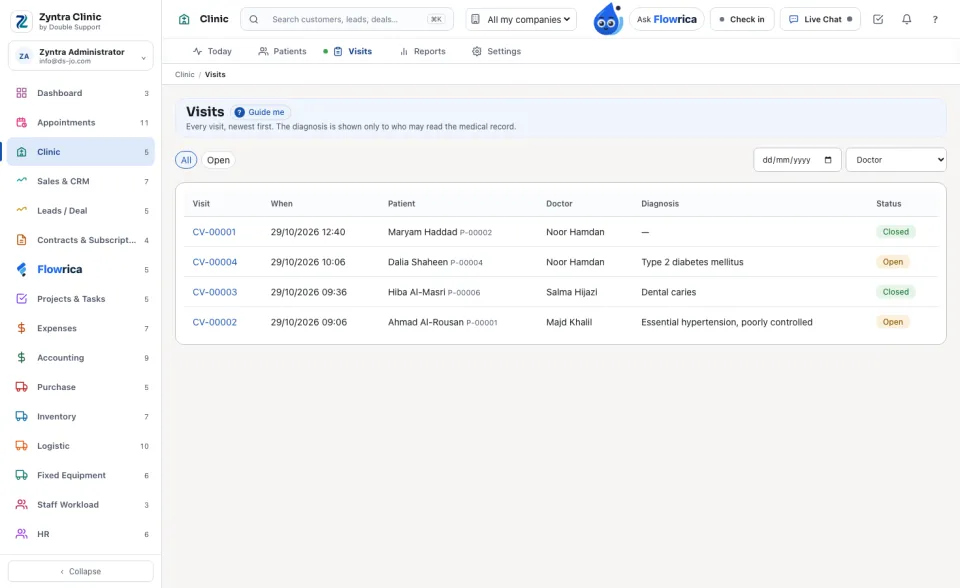The height and width of the screenshot is (588, 960).
Task: Switch to the Today tab
Action: 212,51
